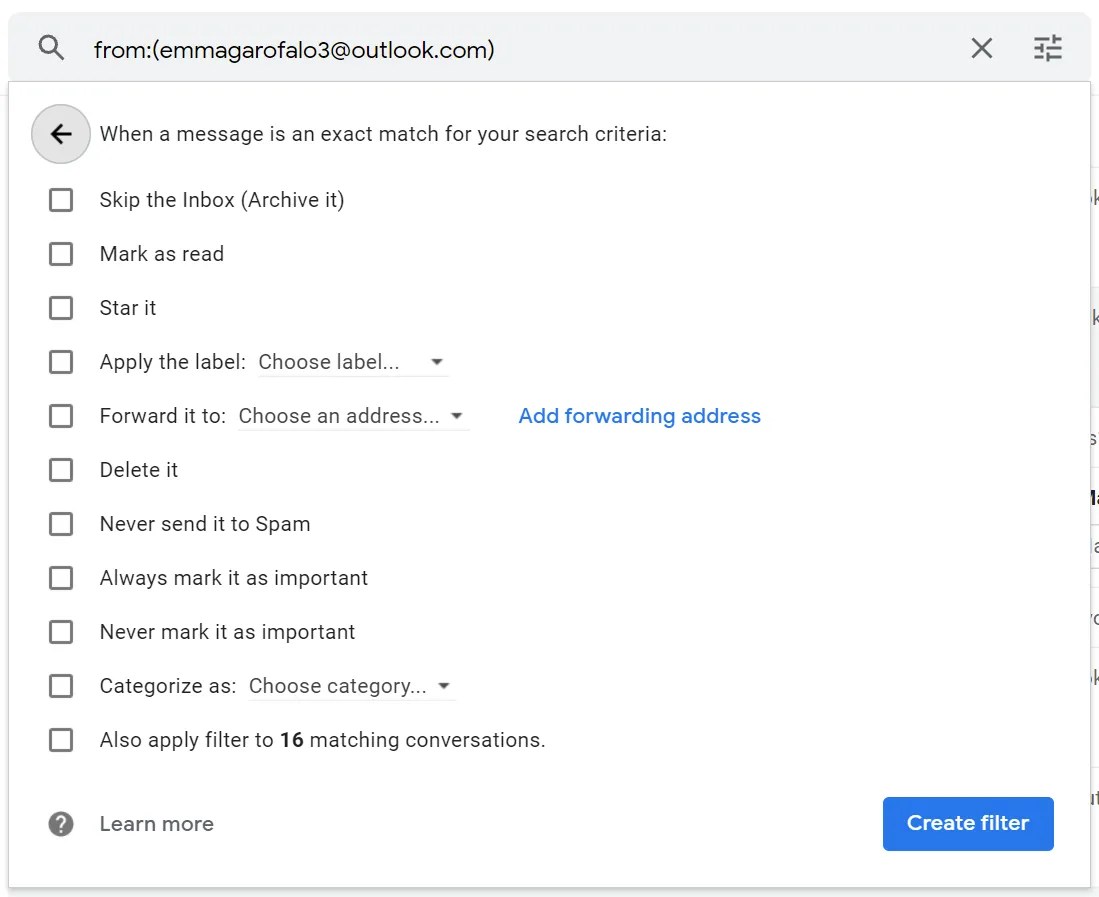Expand the Choose category dropdown
Image resolution: width=1099 pixels, height=897 pixels.
pos(350,685)
